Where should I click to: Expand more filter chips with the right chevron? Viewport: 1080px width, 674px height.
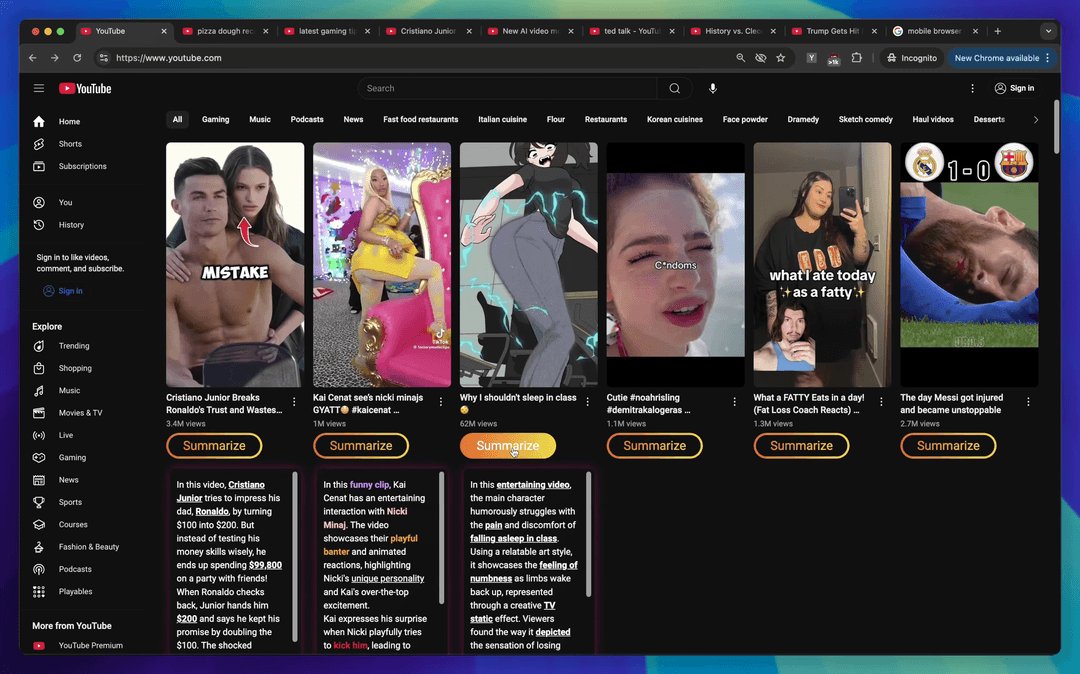pos(1036,119)
